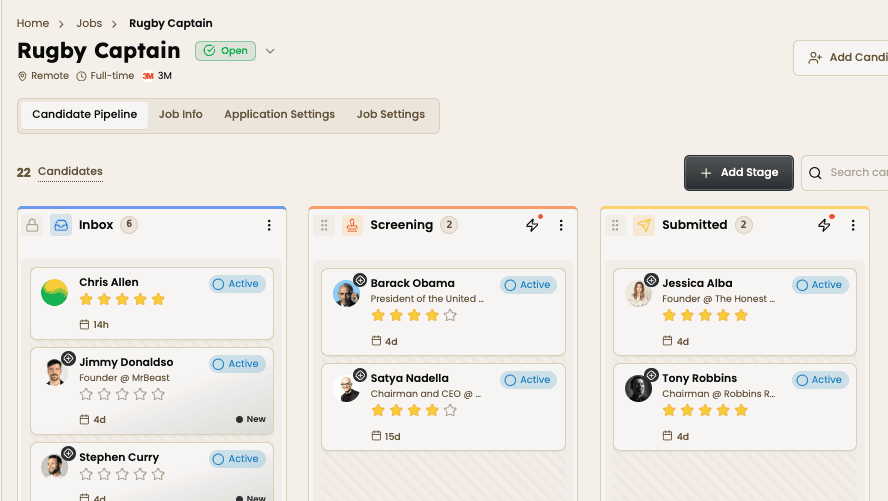
Task: Open the Screening stage options menu
Action: pyautogui.click(x=561, y=225)
